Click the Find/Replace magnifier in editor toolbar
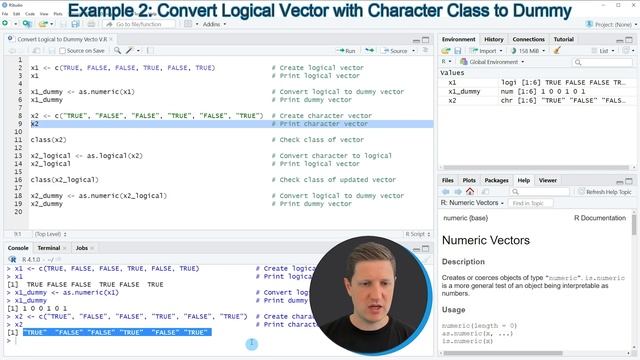Screen dimensions: 640x360 [117, 51]
